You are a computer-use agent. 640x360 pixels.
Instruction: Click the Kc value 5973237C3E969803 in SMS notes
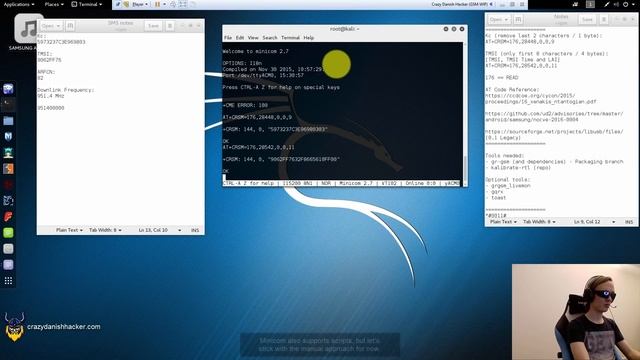(x=61, y=42)
